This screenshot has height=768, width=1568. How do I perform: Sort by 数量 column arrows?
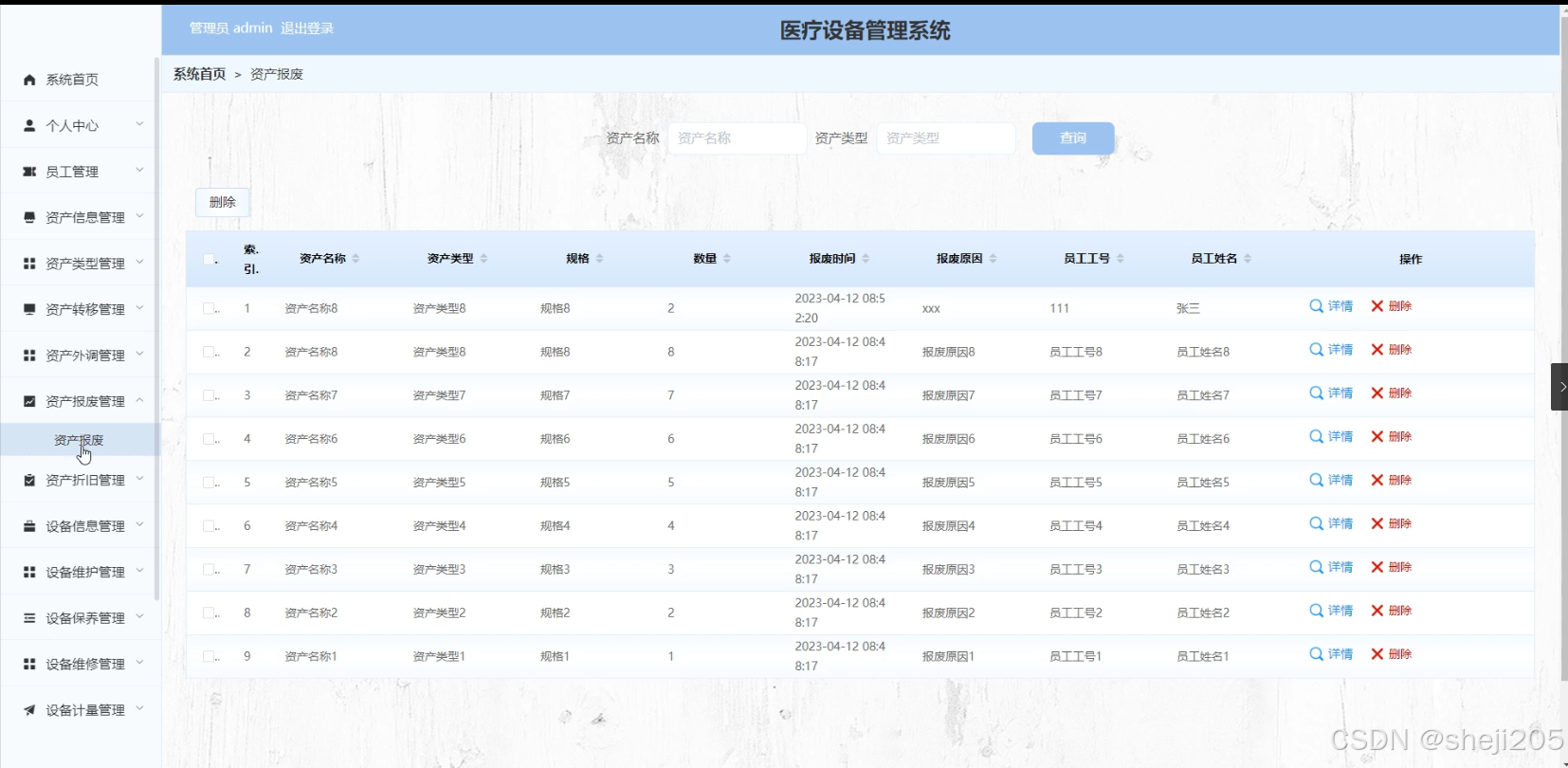click(x=727, y=259)
